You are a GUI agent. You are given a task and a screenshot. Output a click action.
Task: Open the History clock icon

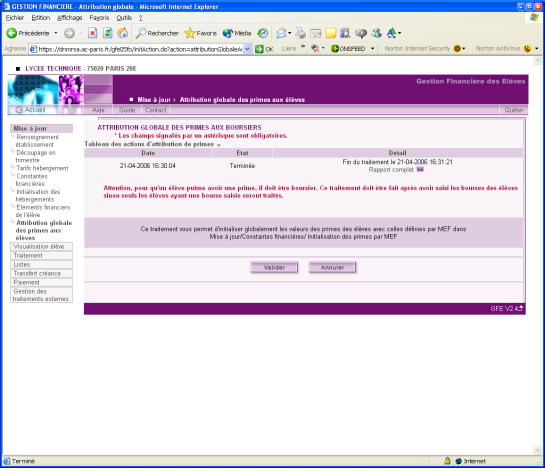[262, 33]
